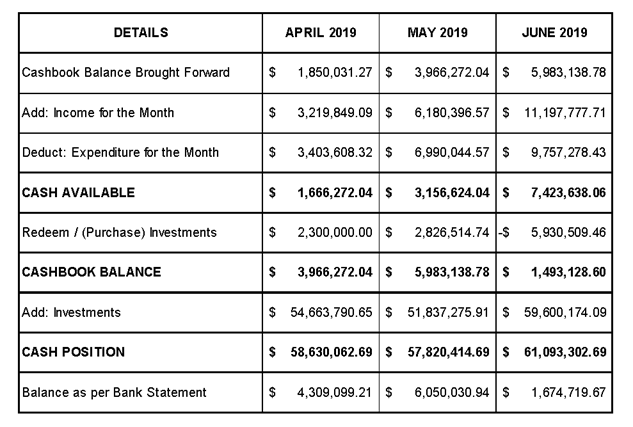
Task: Click the MAY 2019 column header
Action: (x=437, y=33)
